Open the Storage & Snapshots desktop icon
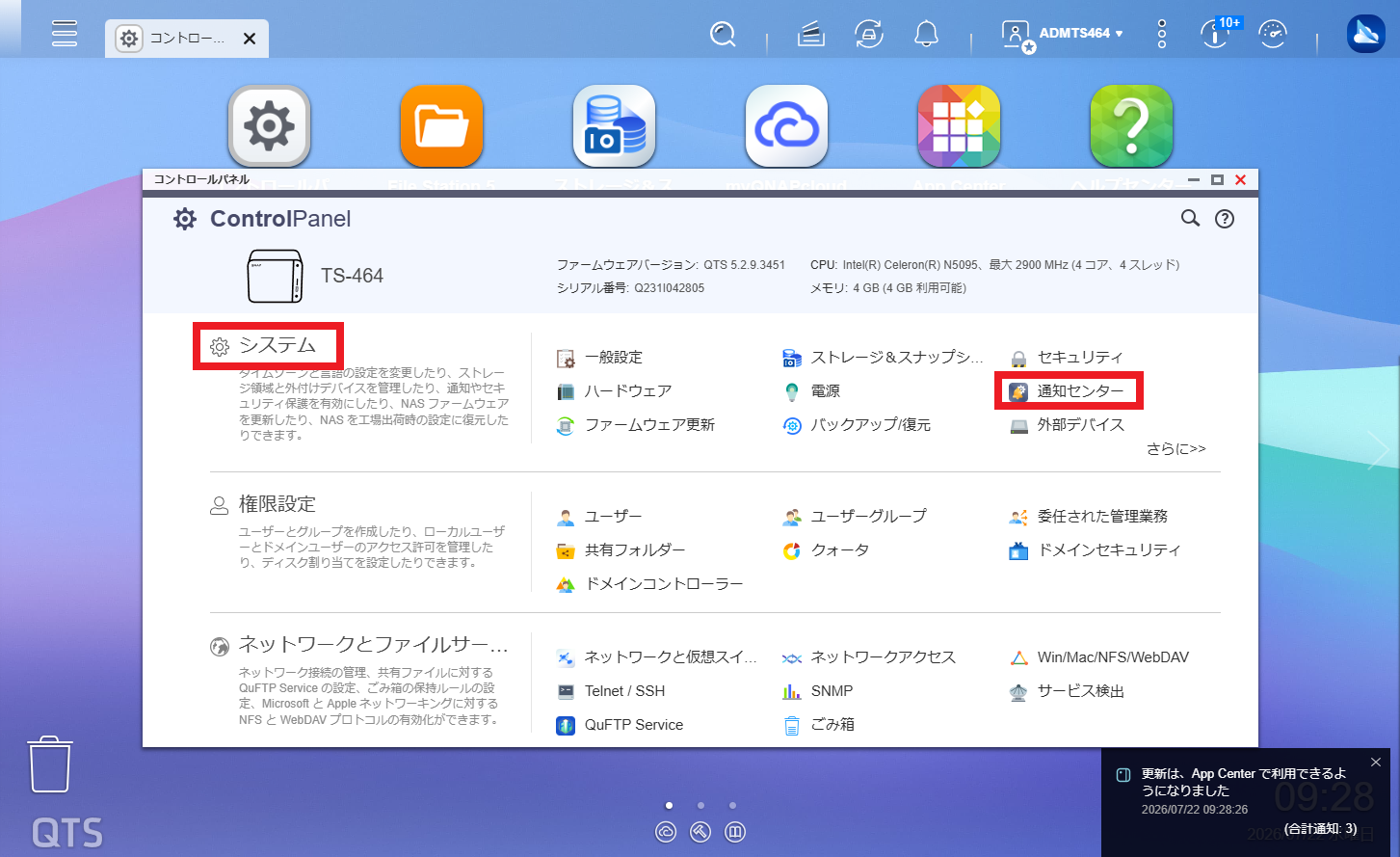This screenshot has height=857, width=1400. click(614, 126)
